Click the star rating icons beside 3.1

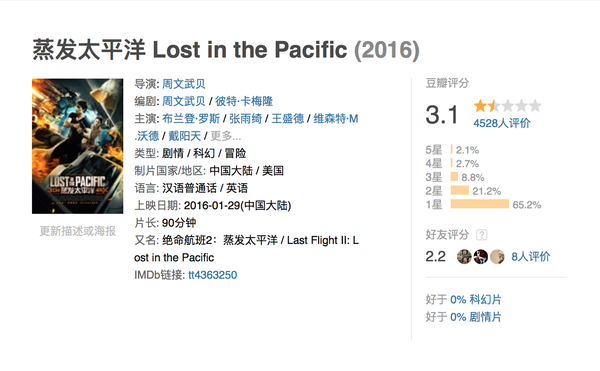[x=507, y=106]
